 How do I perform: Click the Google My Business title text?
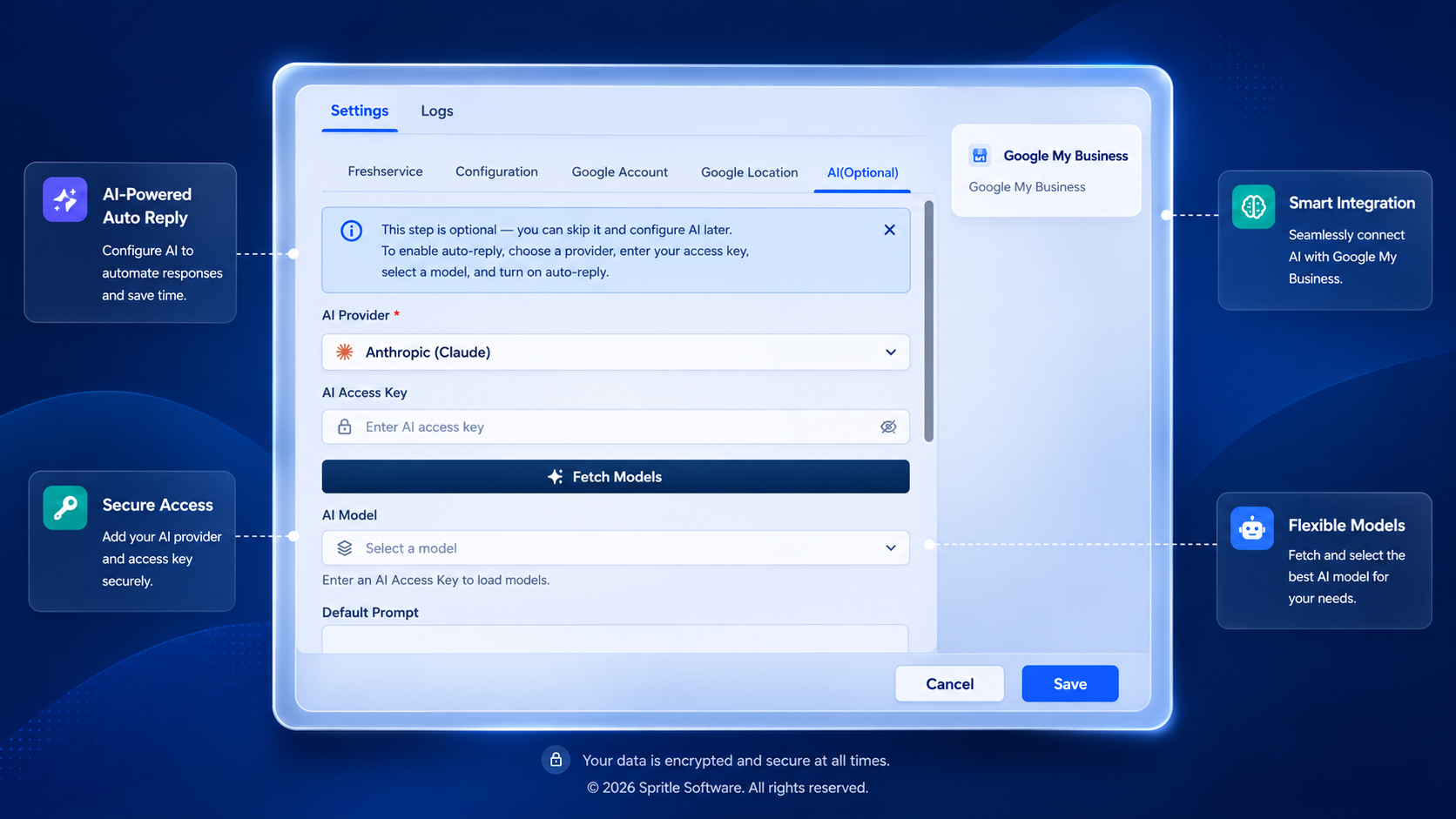1066,156
